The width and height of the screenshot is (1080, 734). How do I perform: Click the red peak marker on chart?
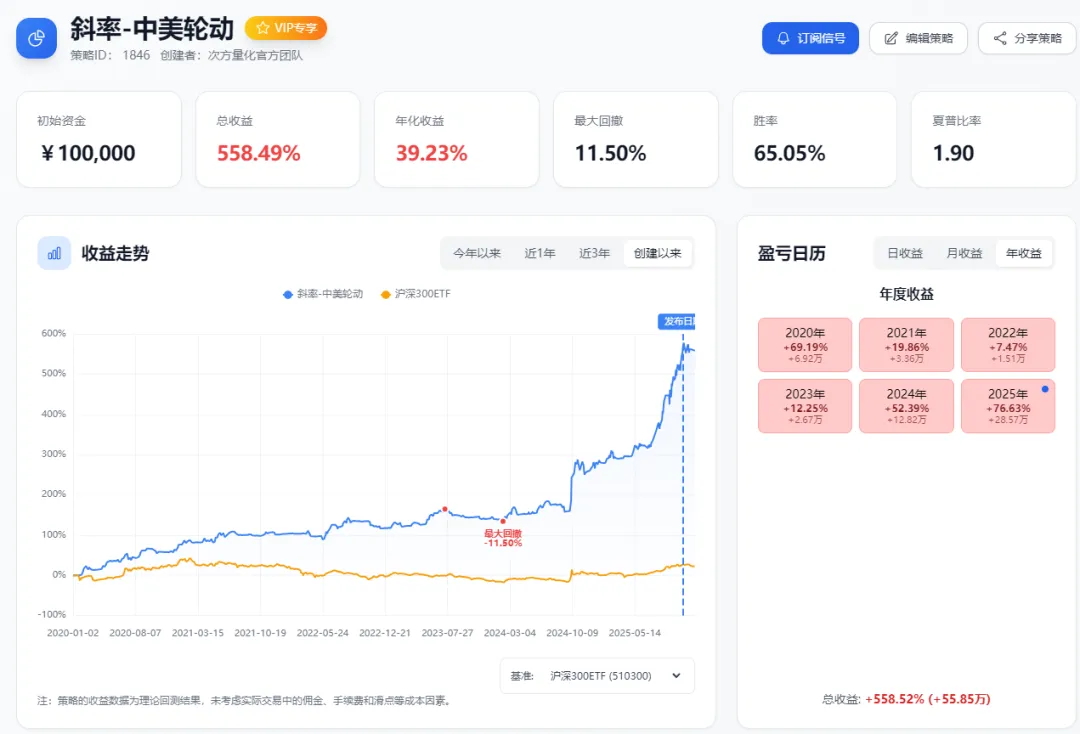[445, 509]
